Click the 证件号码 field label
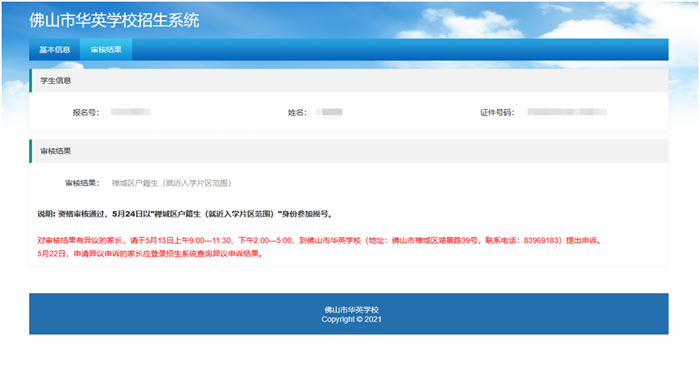Image resolution: width=700 pixels, height=372 pixels. (497, 113)
